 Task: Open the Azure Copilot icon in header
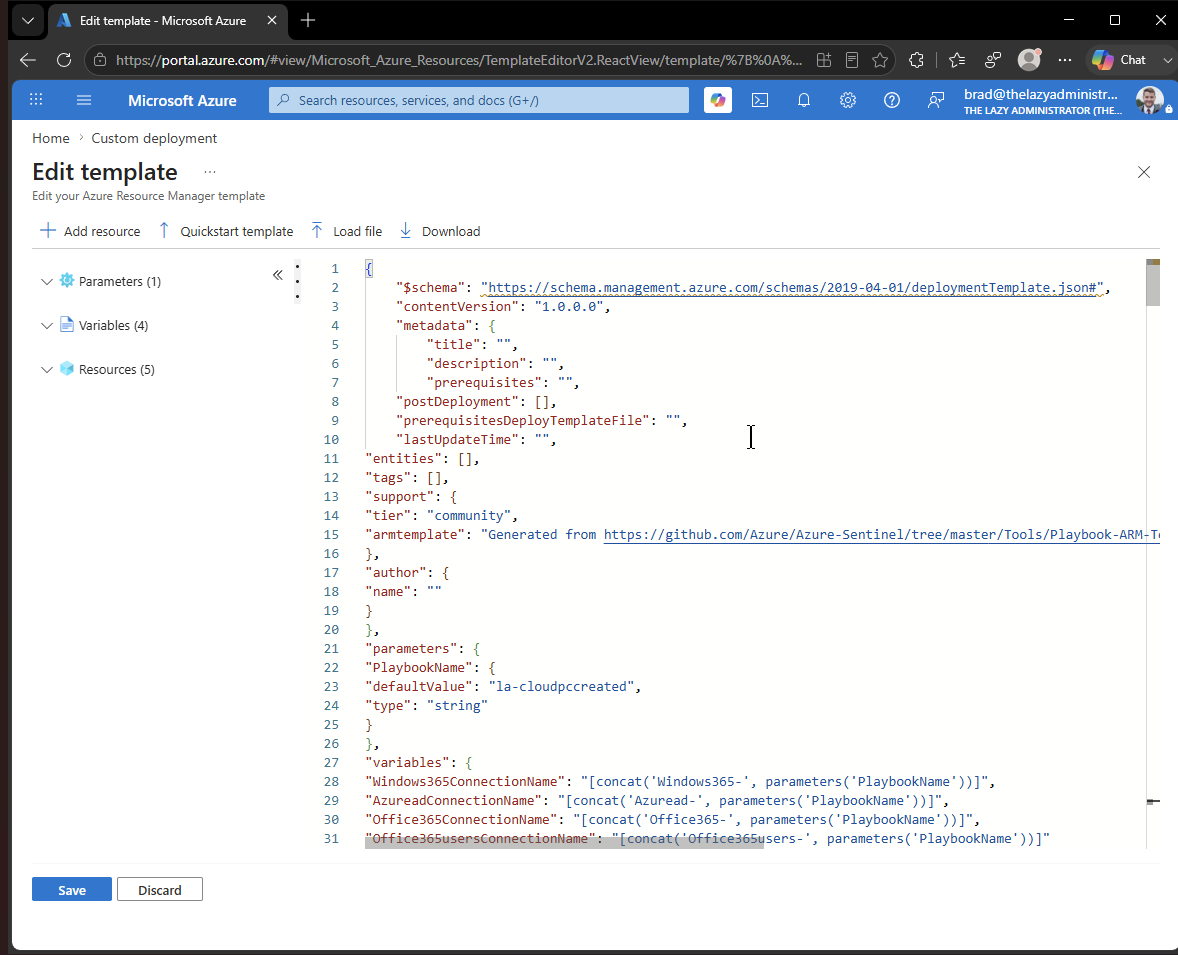tap(717, 100)
